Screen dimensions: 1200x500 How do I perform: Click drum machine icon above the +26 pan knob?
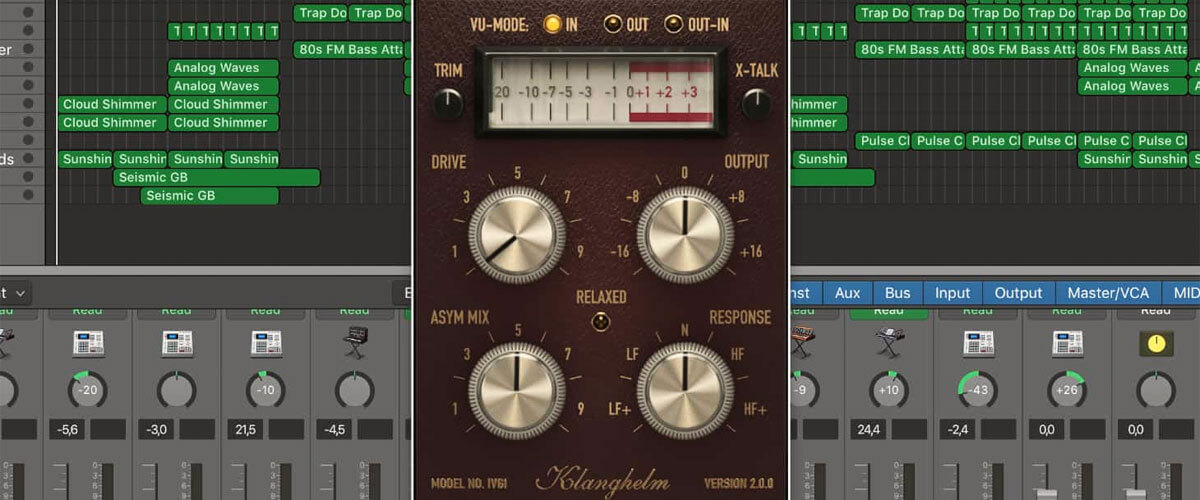1066,343
